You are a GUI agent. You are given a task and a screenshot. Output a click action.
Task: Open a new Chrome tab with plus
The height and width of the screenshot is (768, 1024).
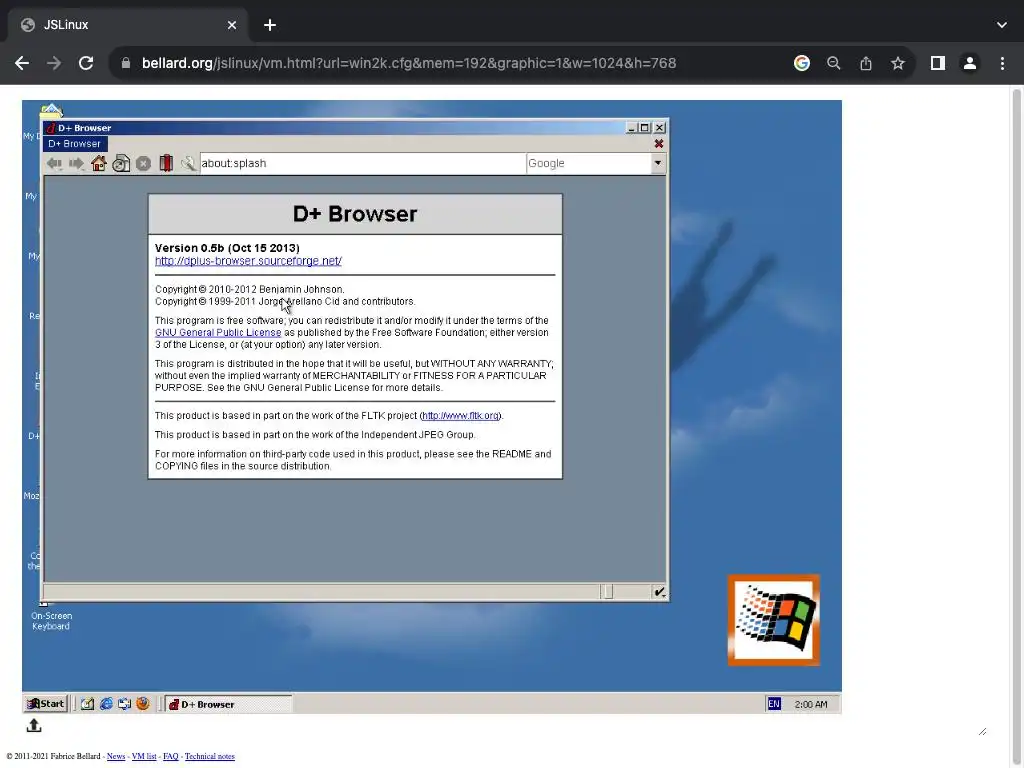pyautogui.click(x=270, y=25)
